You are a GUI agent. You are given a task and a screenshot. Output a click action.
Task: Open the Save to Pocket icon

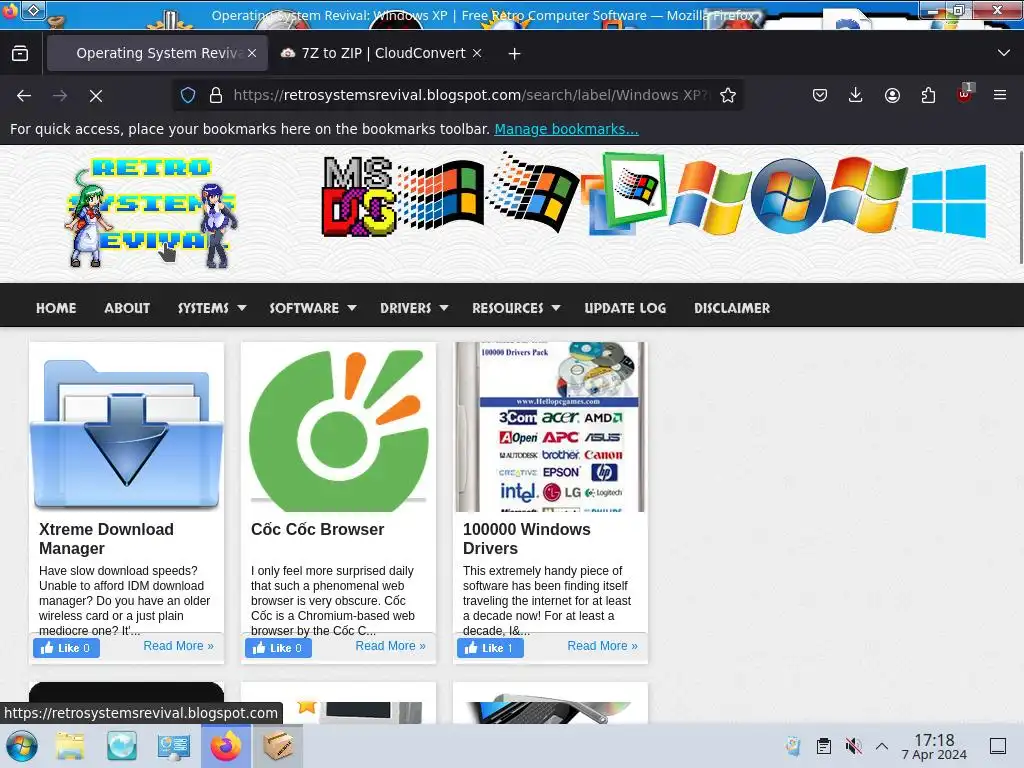click(x=820, y=95)
